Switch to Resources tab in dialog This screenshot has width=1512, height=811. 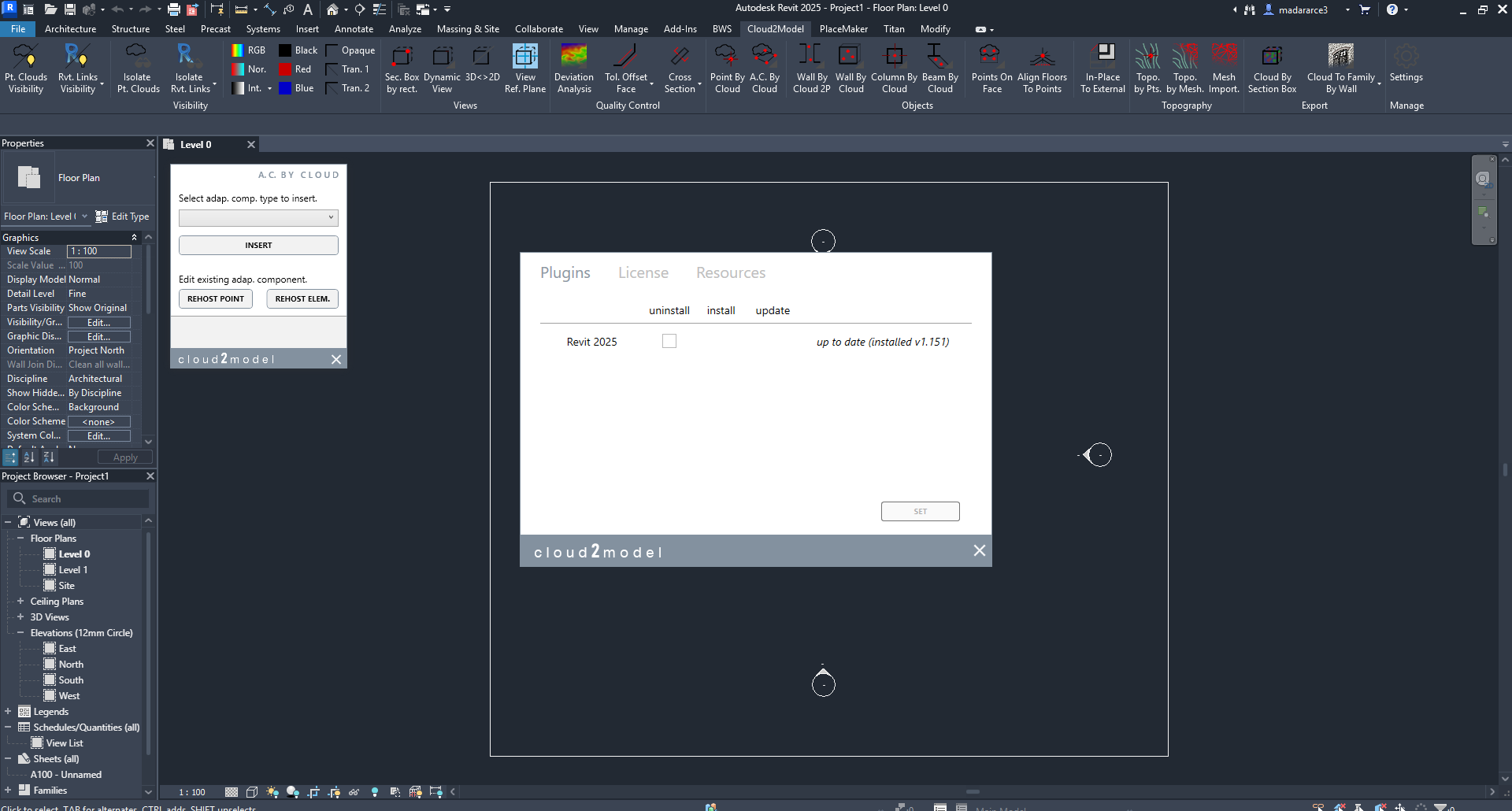730,272
